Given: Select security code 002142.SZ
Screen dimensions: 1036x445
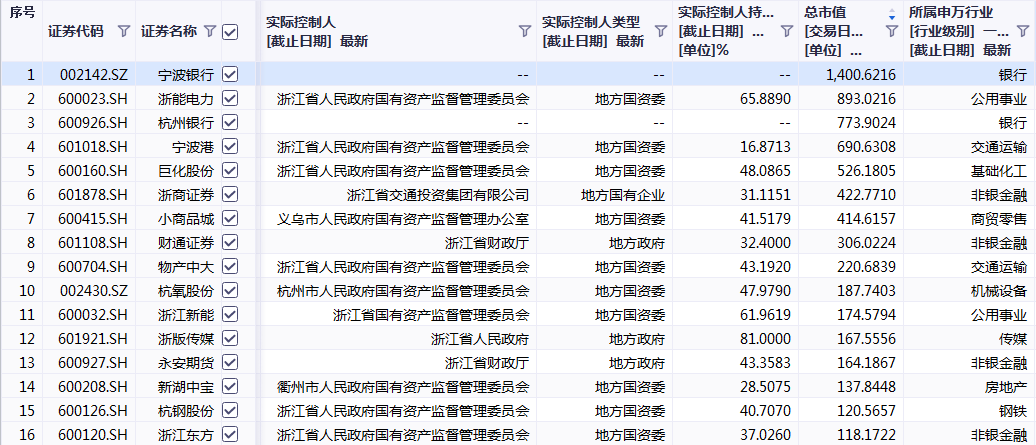Looking at the screenshot, I should pos(93,75).
